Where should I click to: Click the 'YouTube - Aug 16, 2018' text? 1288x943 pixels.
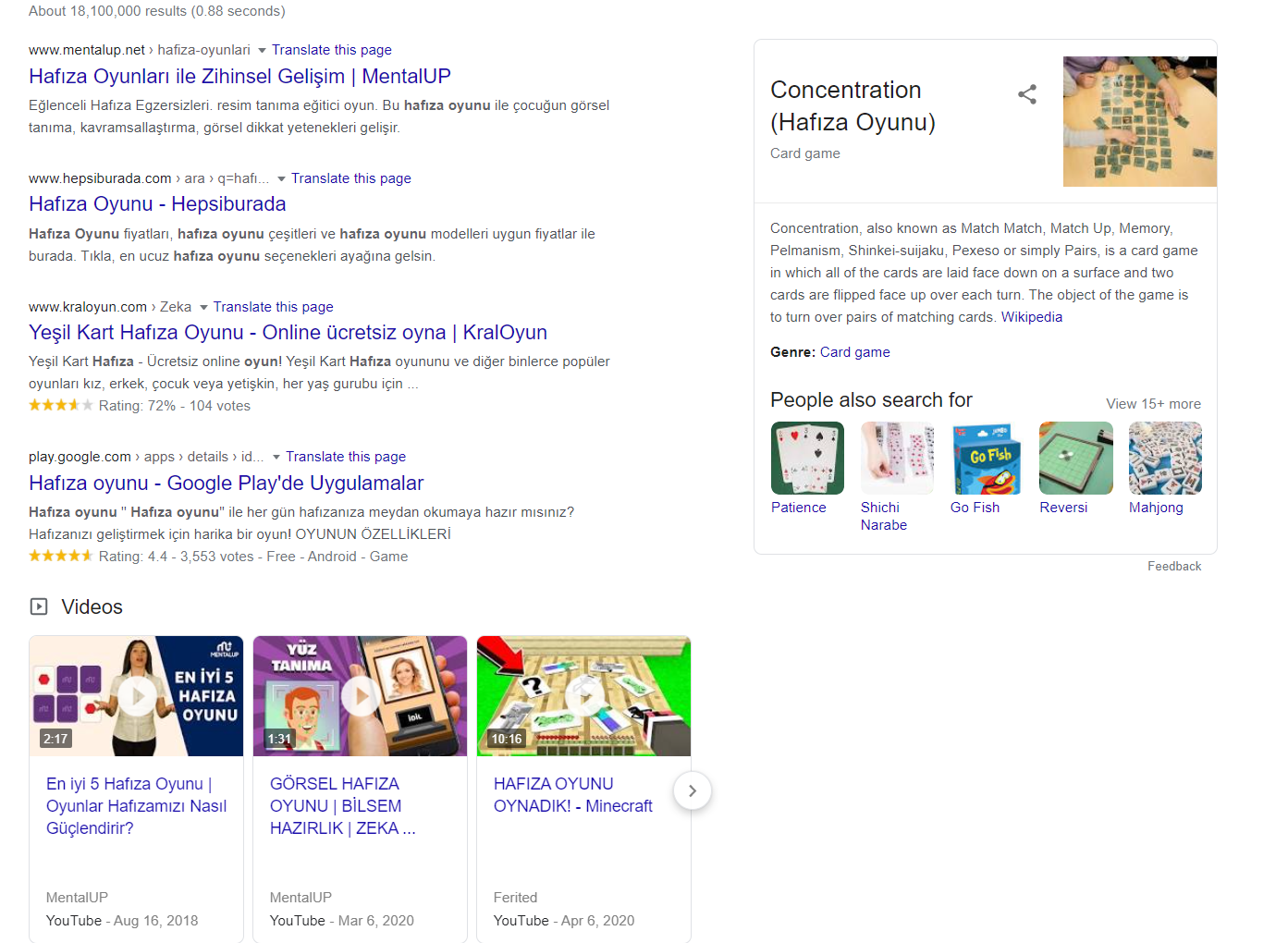(122, 921)
